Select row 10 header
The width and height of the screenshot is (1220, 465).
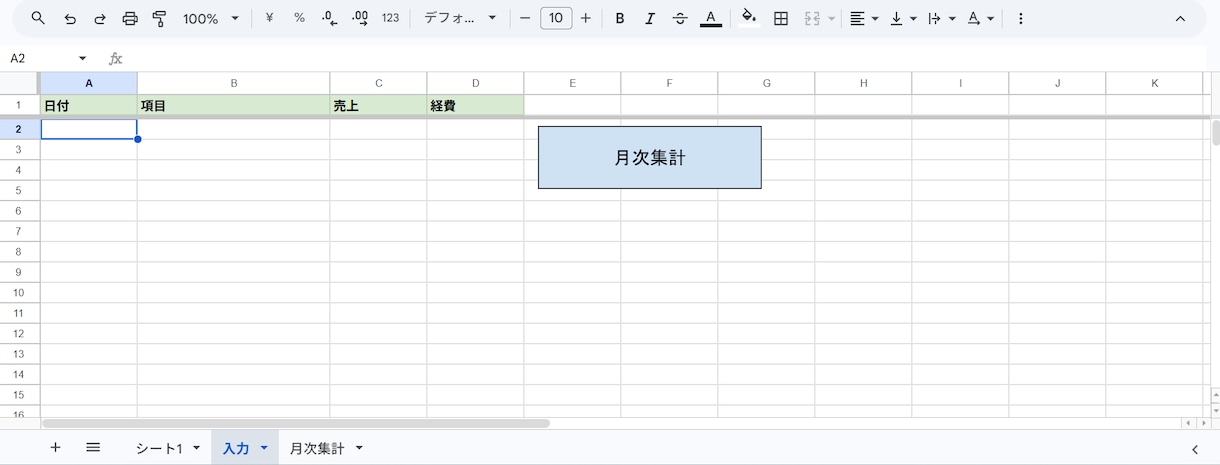coord(19,292)
